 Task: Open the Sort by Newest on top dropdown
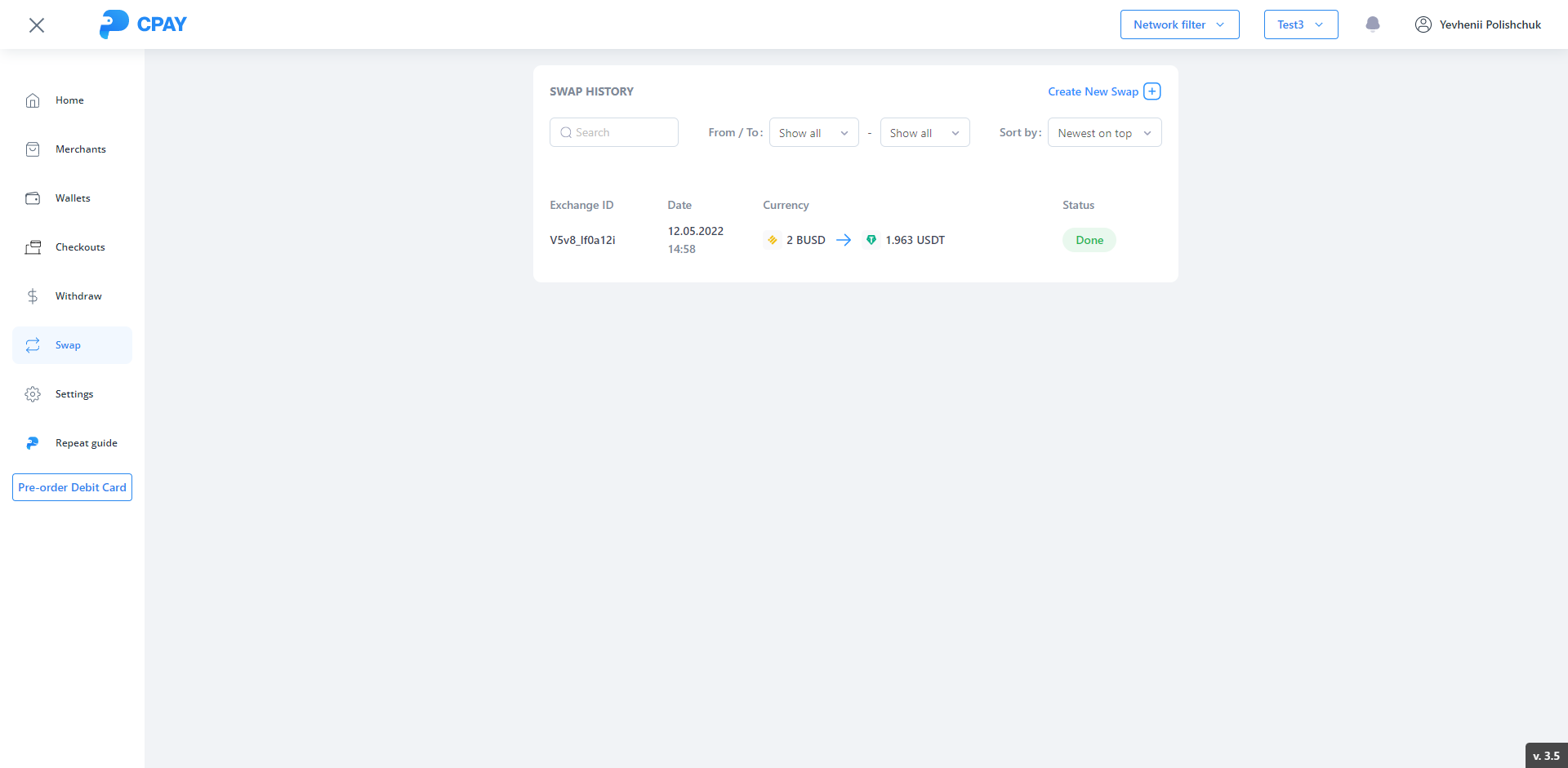[1104, 133]
